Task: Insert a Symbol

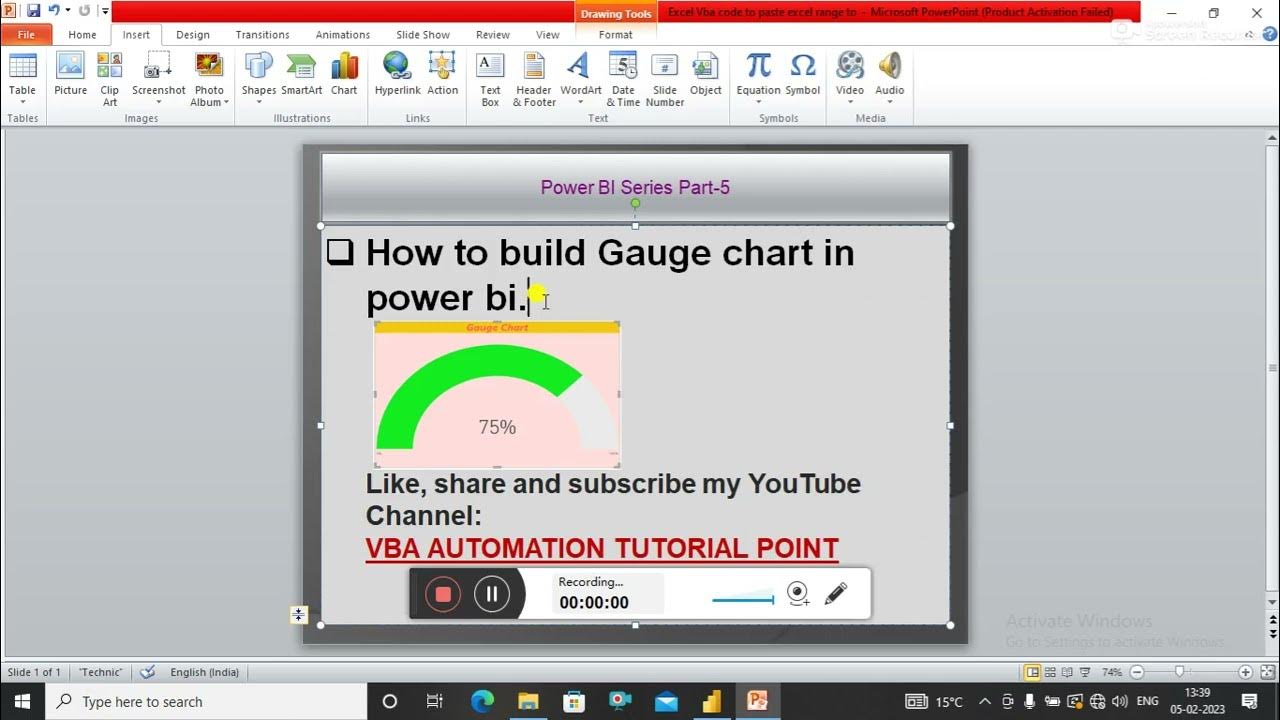Action: click(x=802, y=75)
